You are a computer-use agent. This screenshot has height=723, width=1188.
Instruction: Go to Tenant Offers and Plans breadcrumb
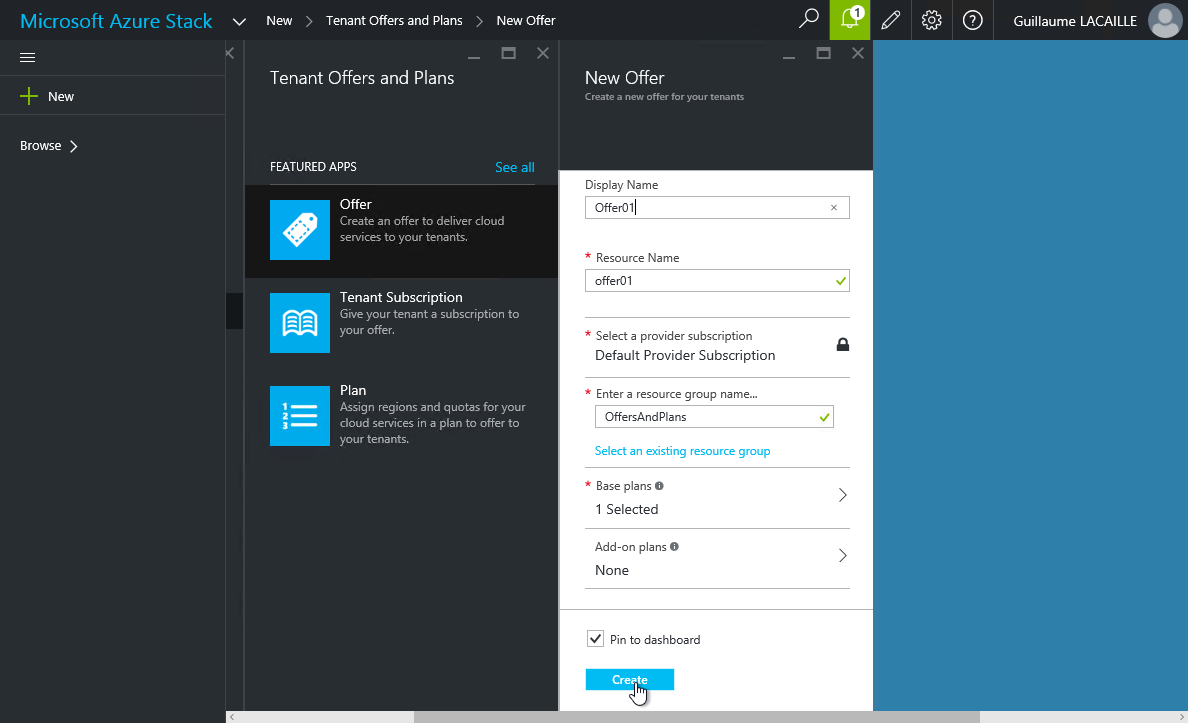coord(394,20)
